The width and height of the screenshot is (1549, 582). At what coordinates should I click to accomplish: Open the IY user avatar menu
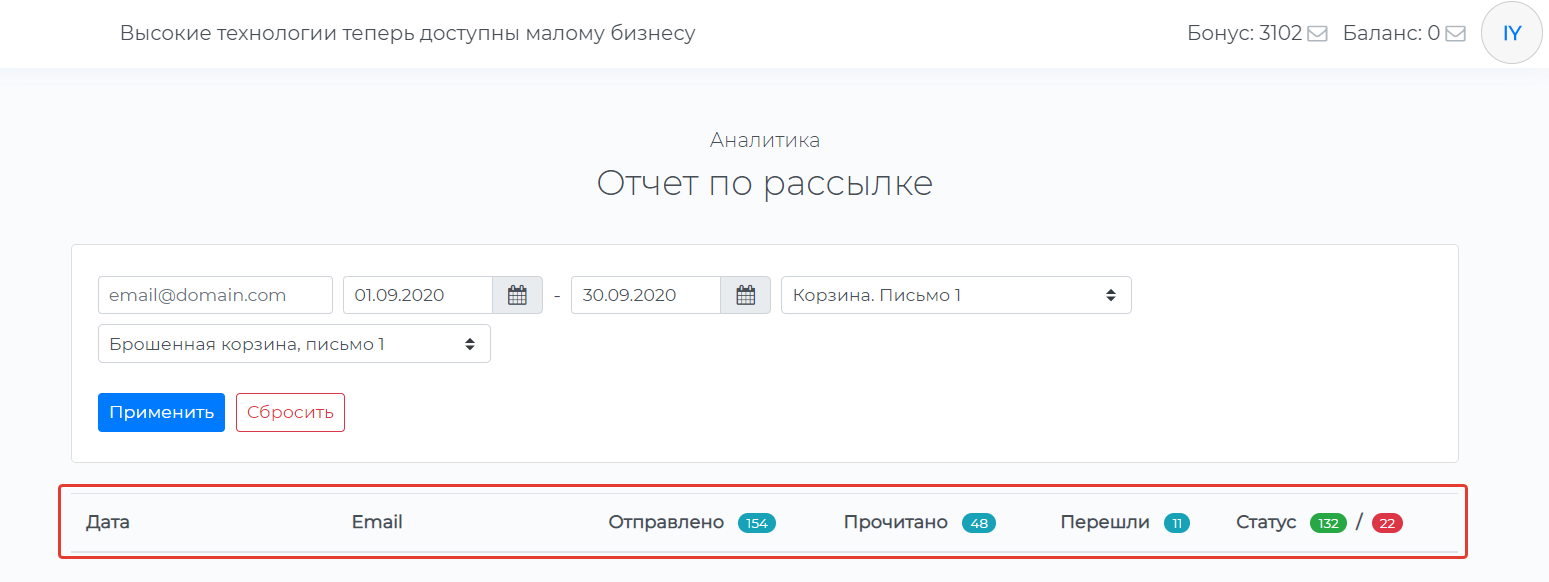(x=1511, y=33)
